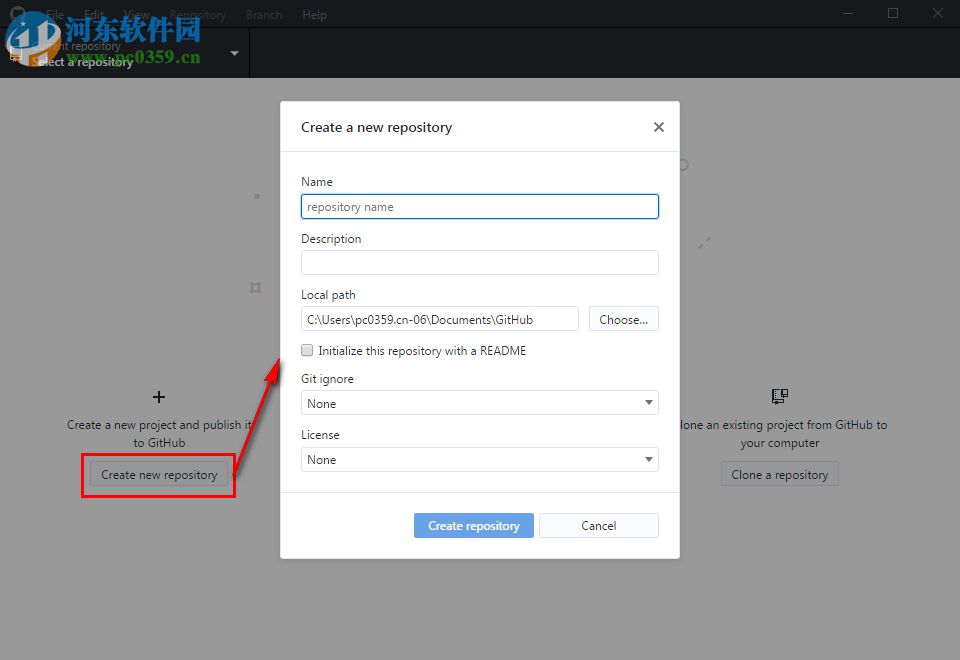Click the "Clone a repository" button

point(779,474)
